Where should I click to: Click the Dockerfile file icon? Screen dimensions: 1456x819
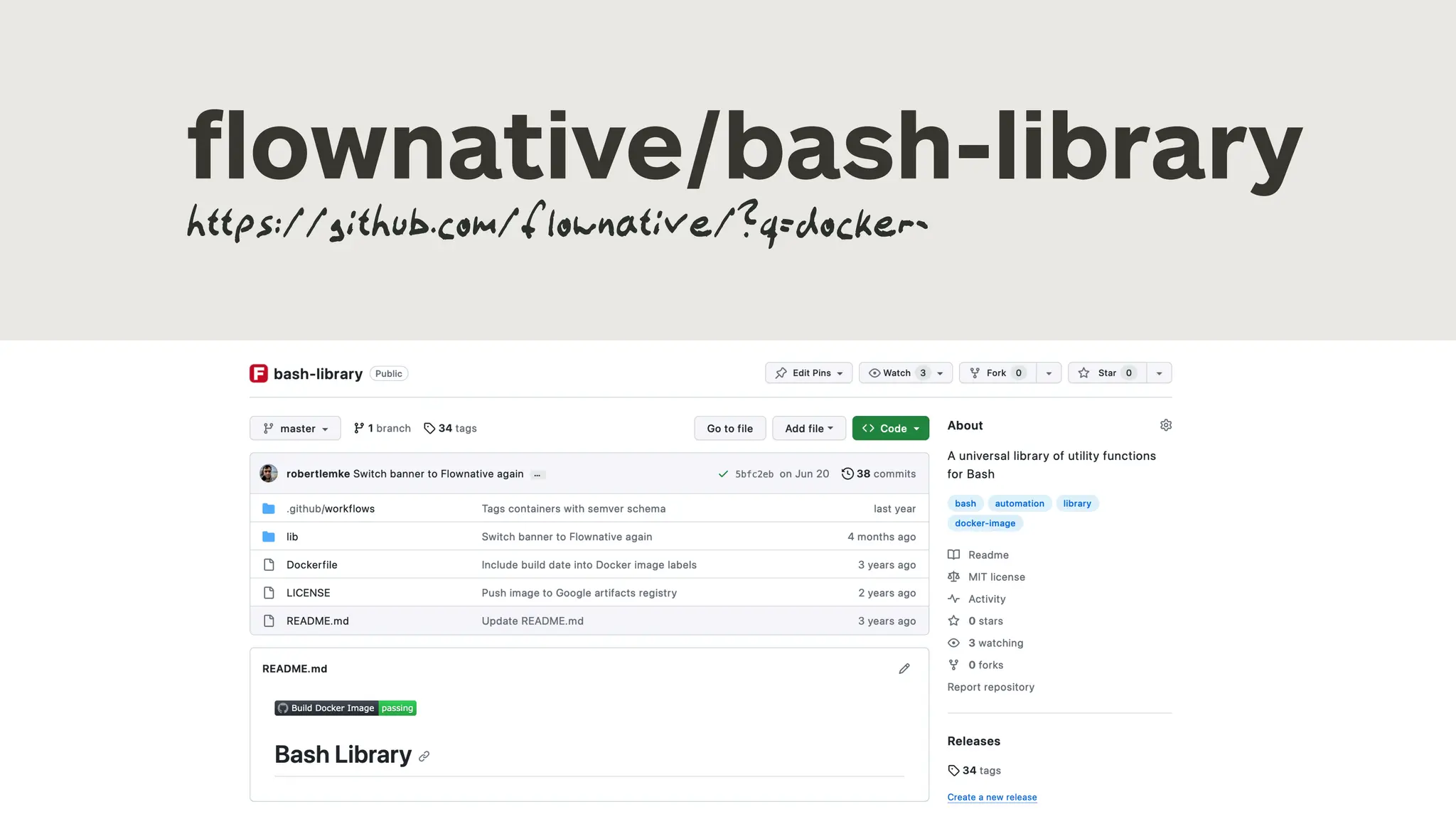point(269,564)
